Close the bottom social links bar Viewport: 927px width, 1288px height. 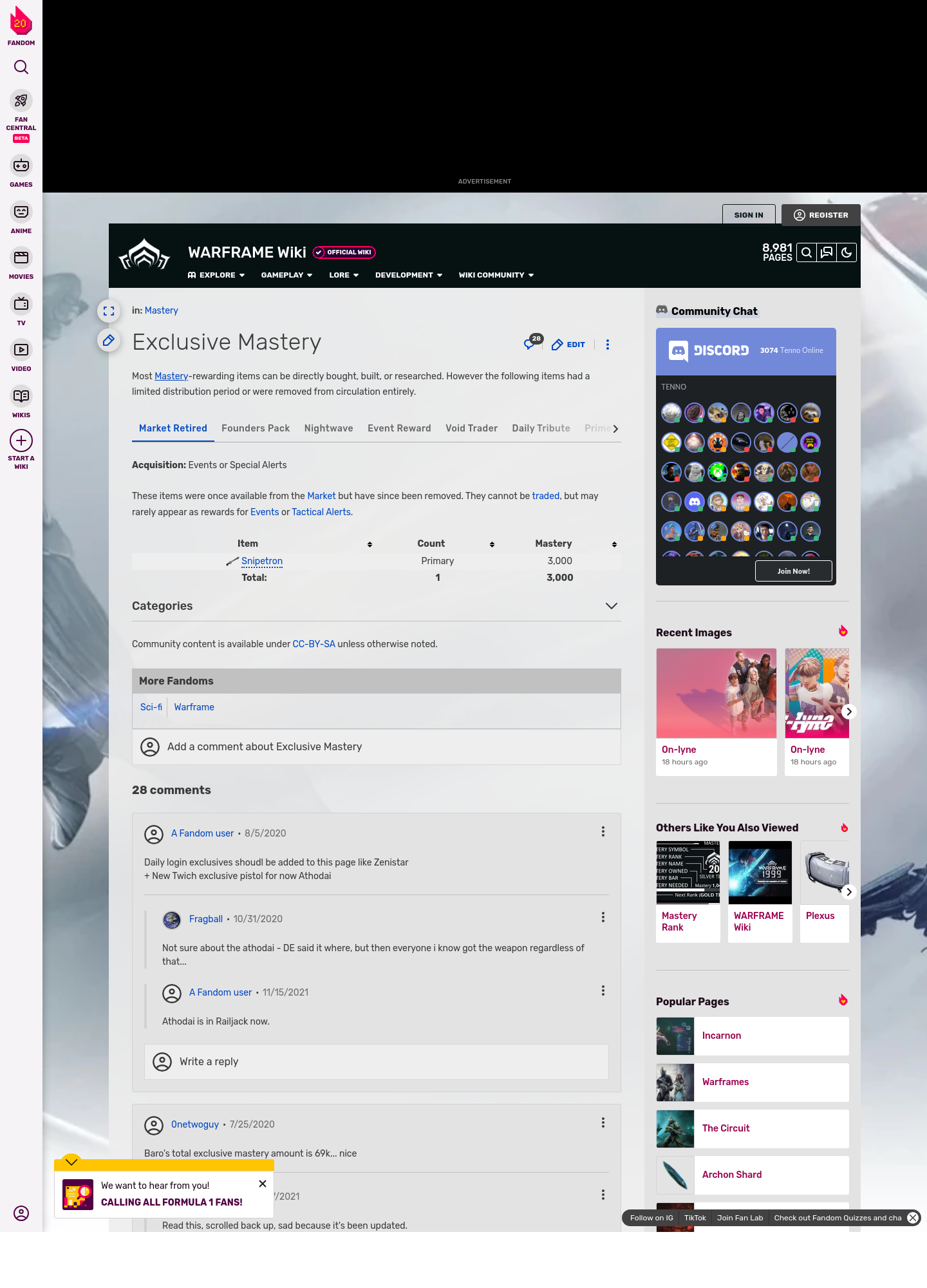click(x=913, y=1218)
